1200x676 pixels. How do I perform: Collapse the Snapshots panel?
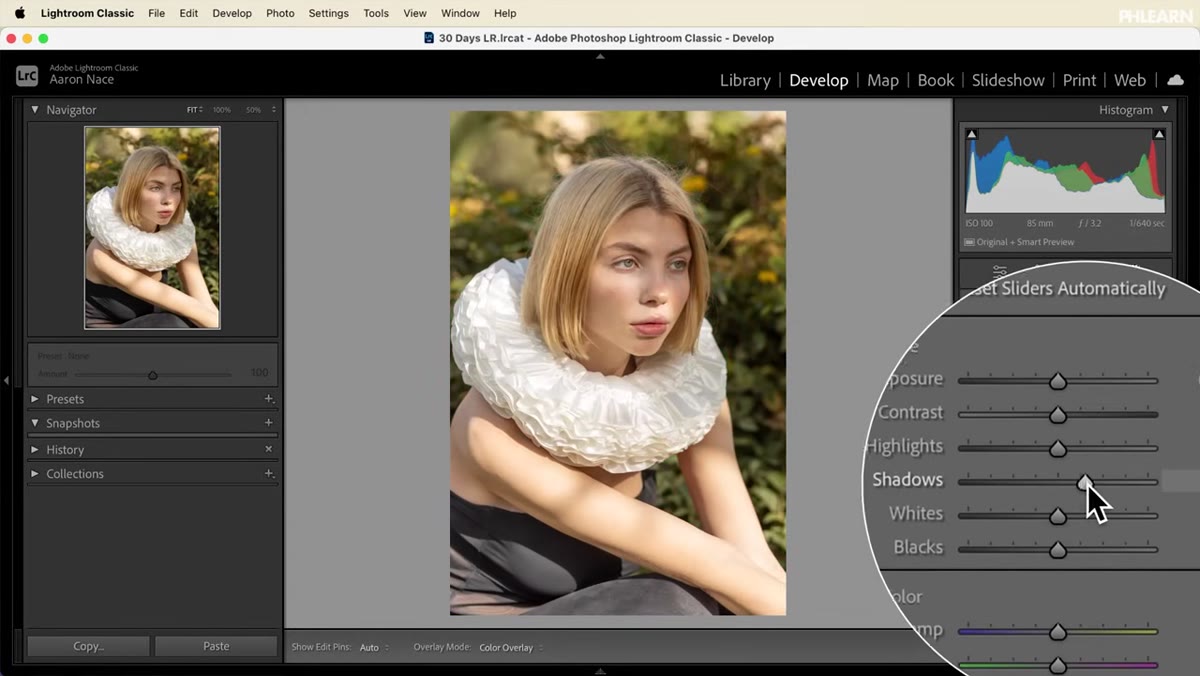point(35,423)
